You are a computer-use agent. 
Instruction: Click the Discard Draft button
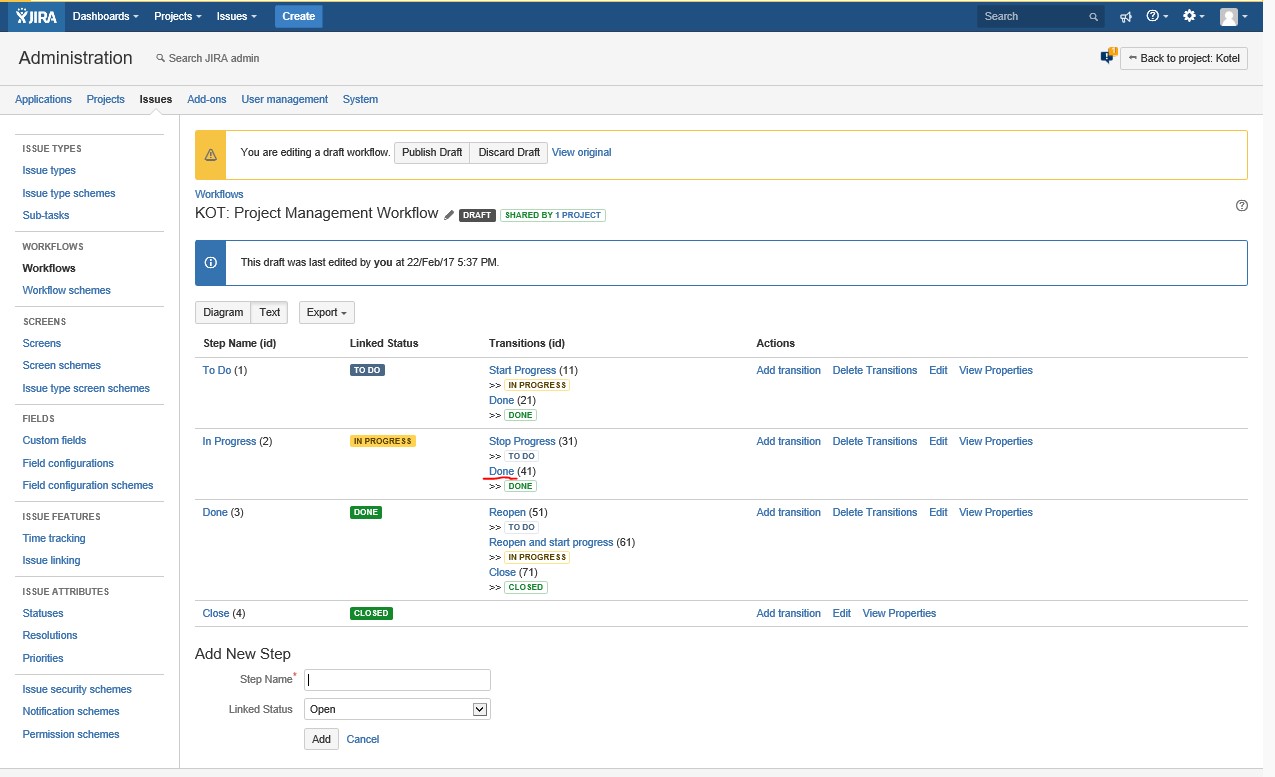[509, 152]
